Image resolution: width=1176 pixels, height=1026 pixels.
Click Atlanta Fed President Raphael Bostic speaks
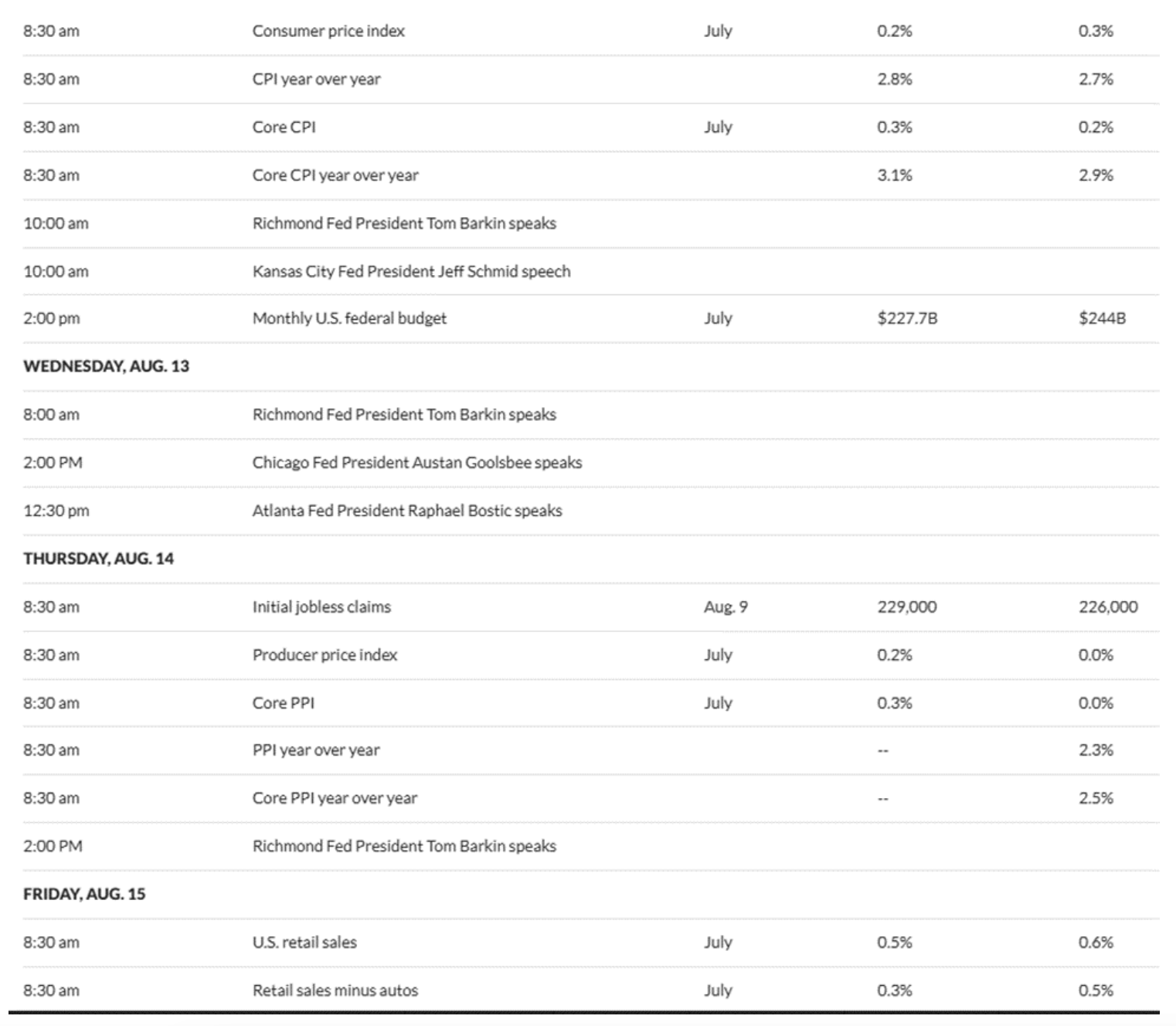tap(407, 510)
